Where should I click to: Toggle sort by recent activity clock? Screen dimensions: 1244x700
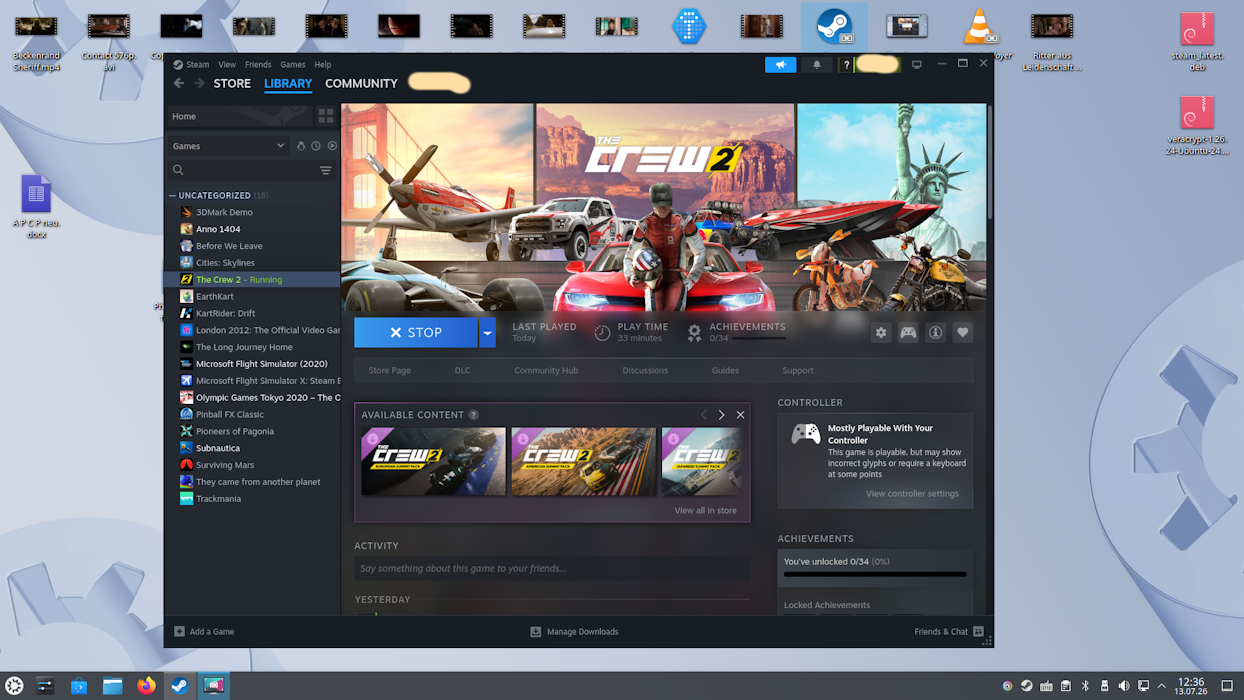tap(316, 146)
